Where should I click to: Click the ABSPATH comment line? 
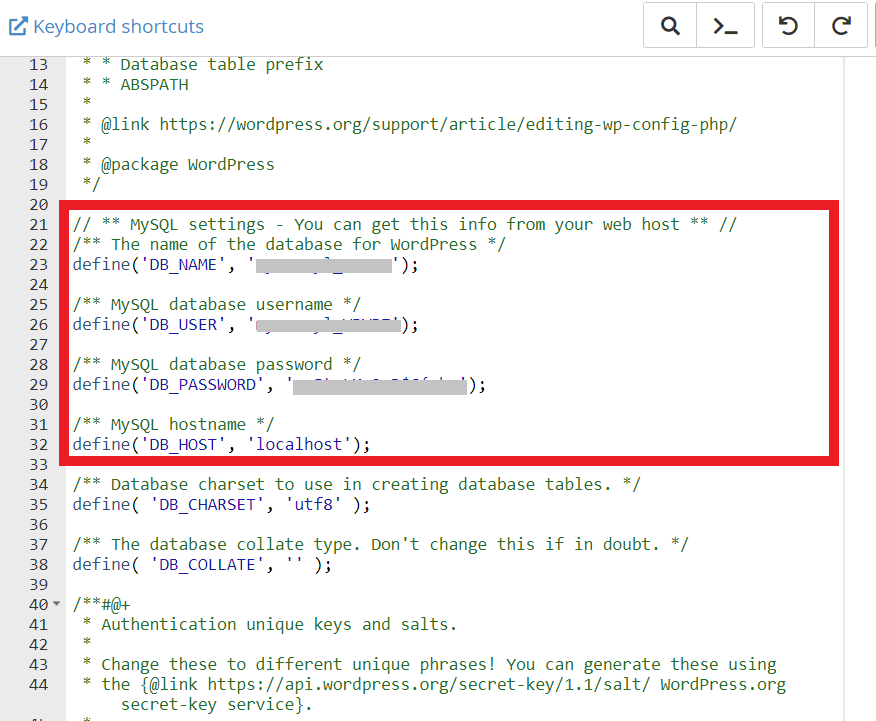[154, 84]
